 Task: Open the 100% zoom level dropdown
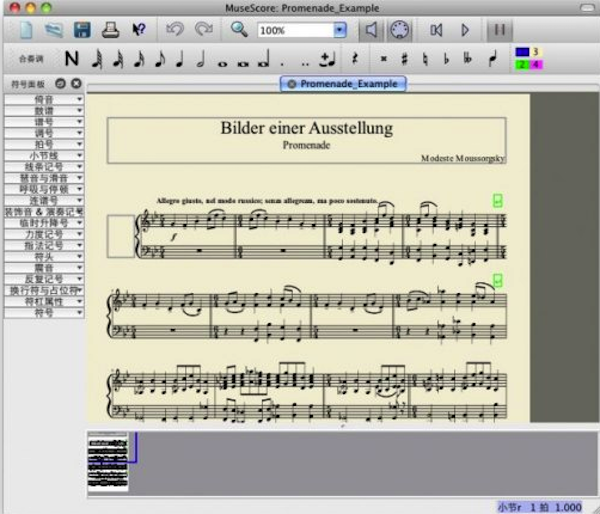[340, 30]
